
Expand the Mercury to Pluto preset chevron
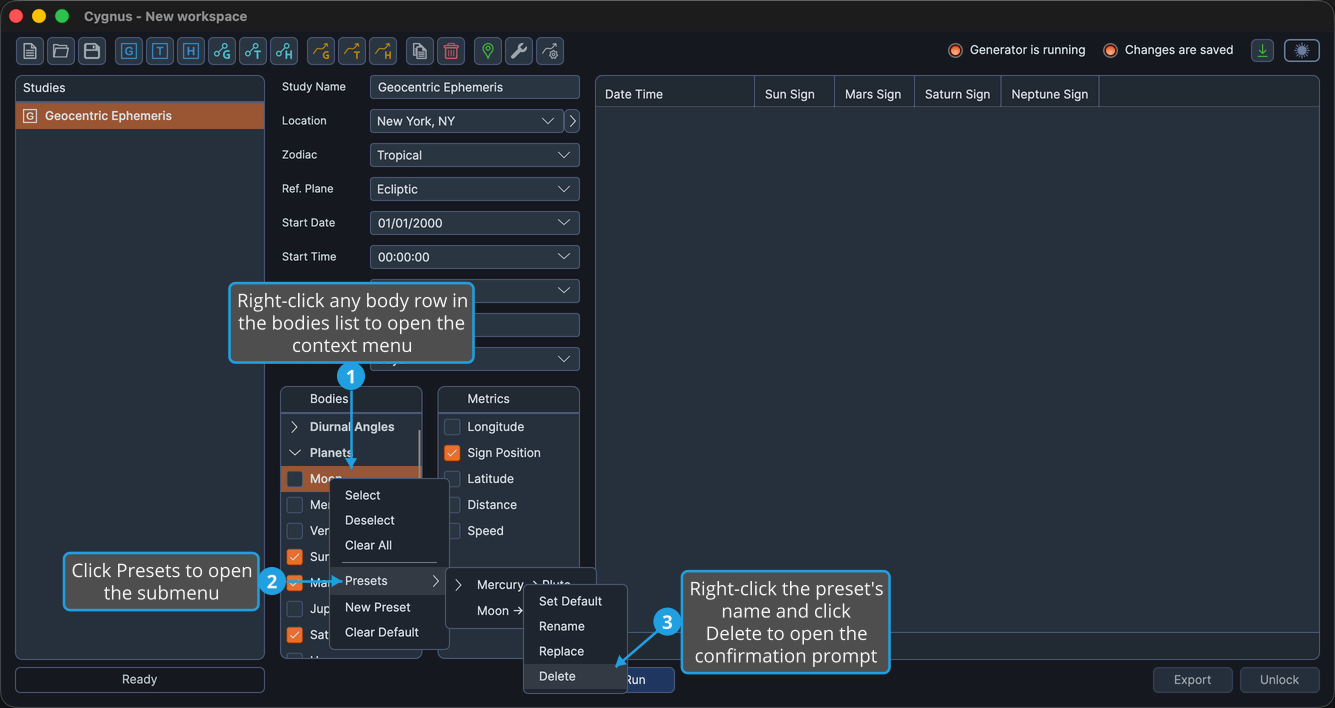pyautogui.click(x=459, y=585)
